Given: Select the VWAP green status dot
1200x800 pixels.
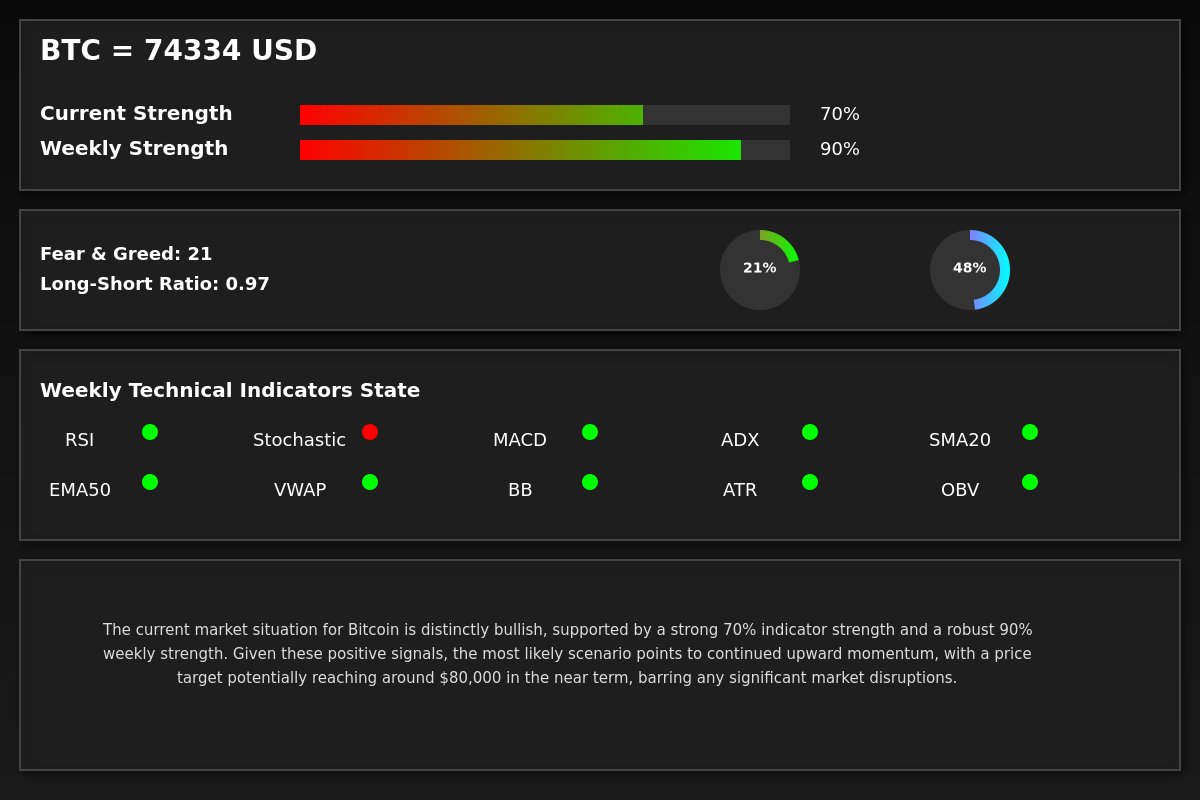Looking at the screenshot, I should pos(370,482).
